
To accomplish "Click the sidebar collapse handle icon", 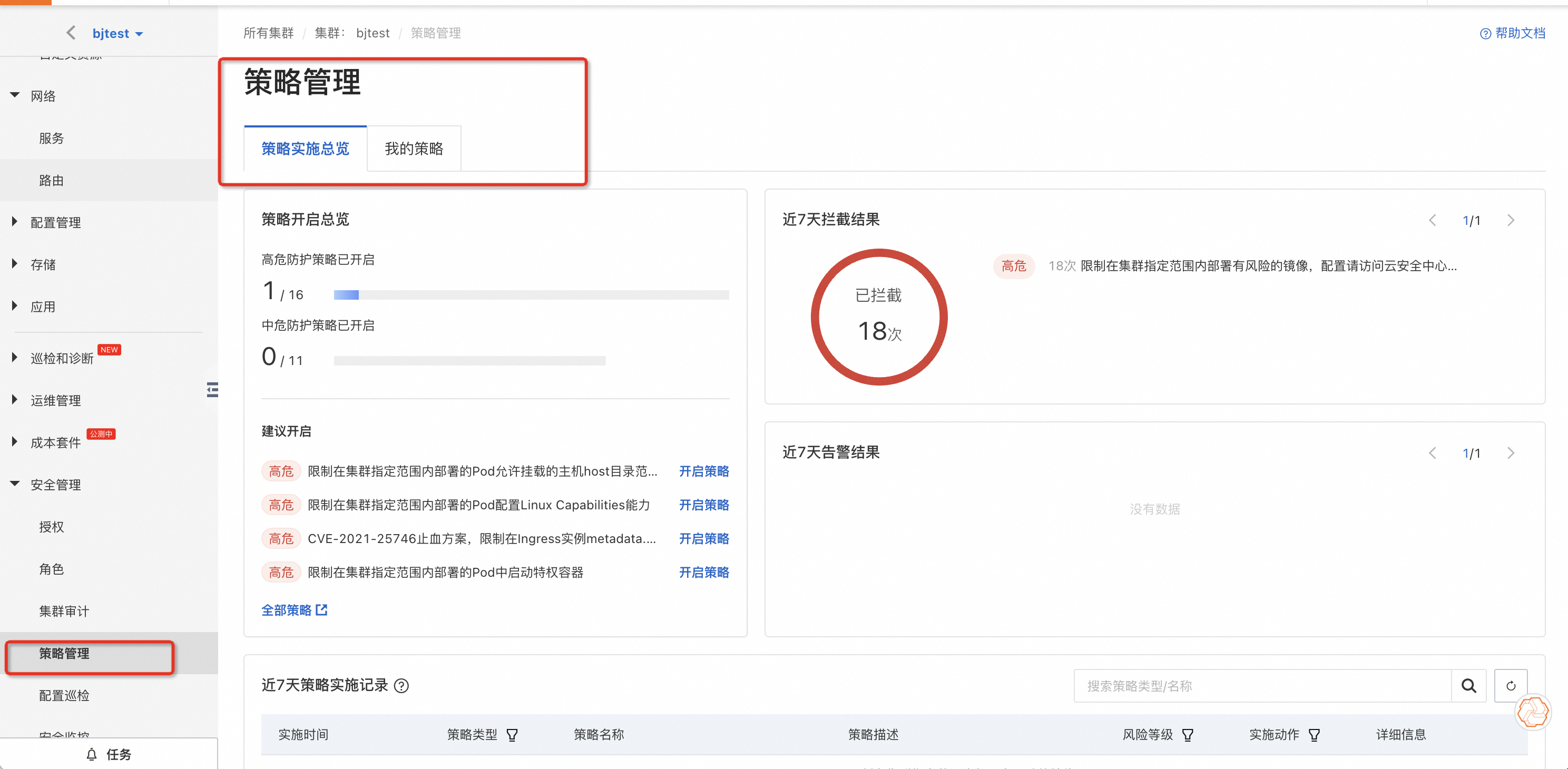I will tap(212, 389).
